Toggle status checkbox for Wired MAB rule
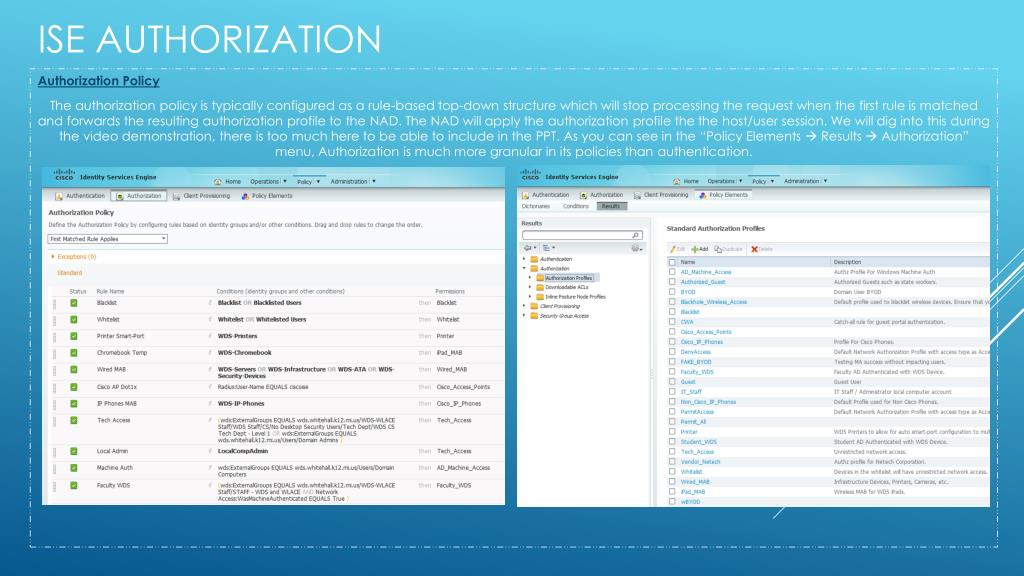 coord(74,370)
